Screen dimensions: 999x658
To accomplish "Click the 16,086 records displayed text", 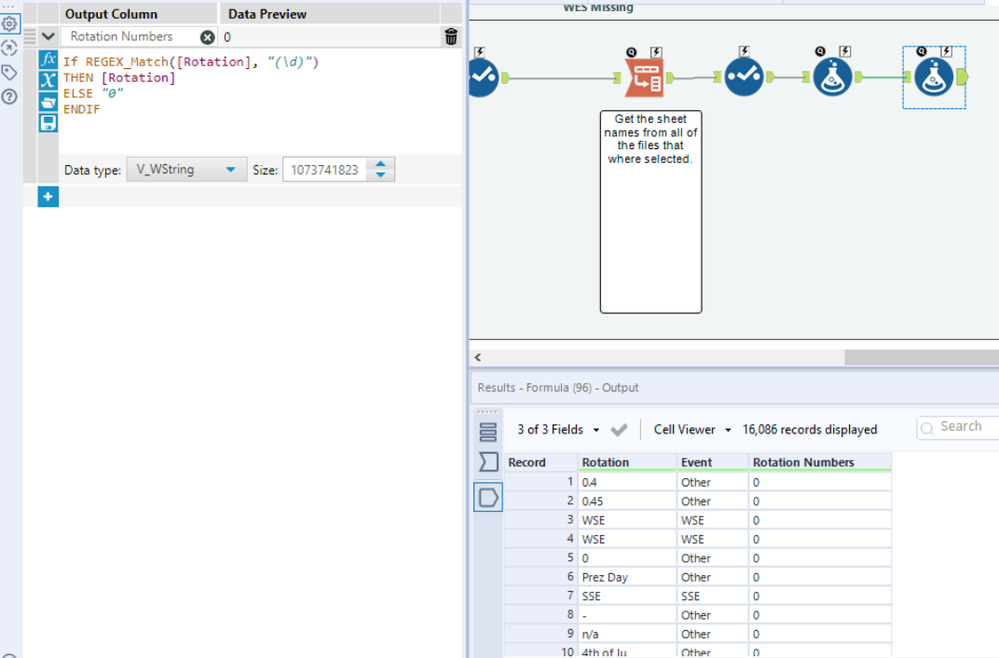I will pyautogui.click(x=809, y=430).
